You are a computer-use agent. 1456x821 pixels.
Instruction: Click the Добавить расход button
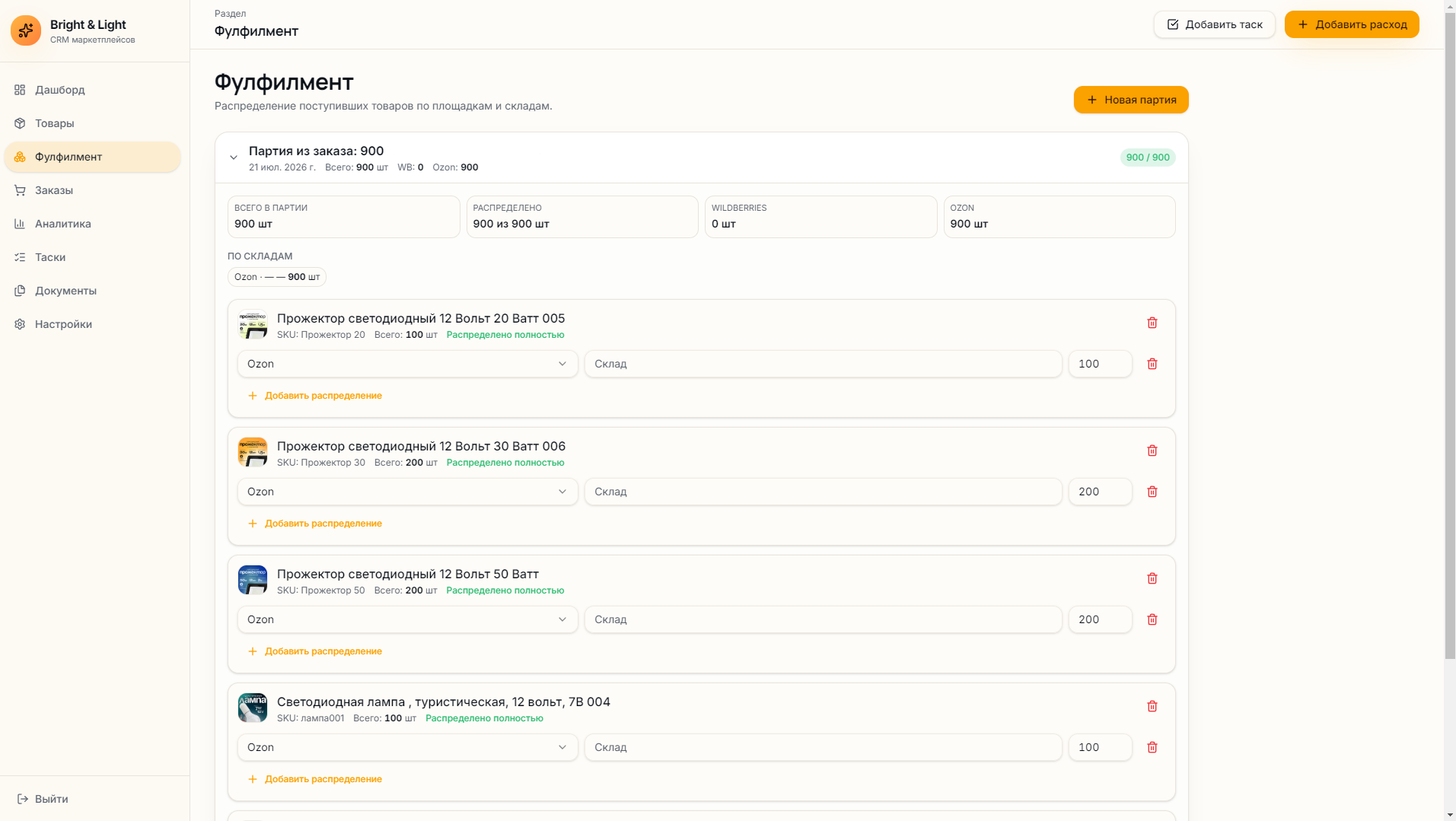(x=1352, y=24)
